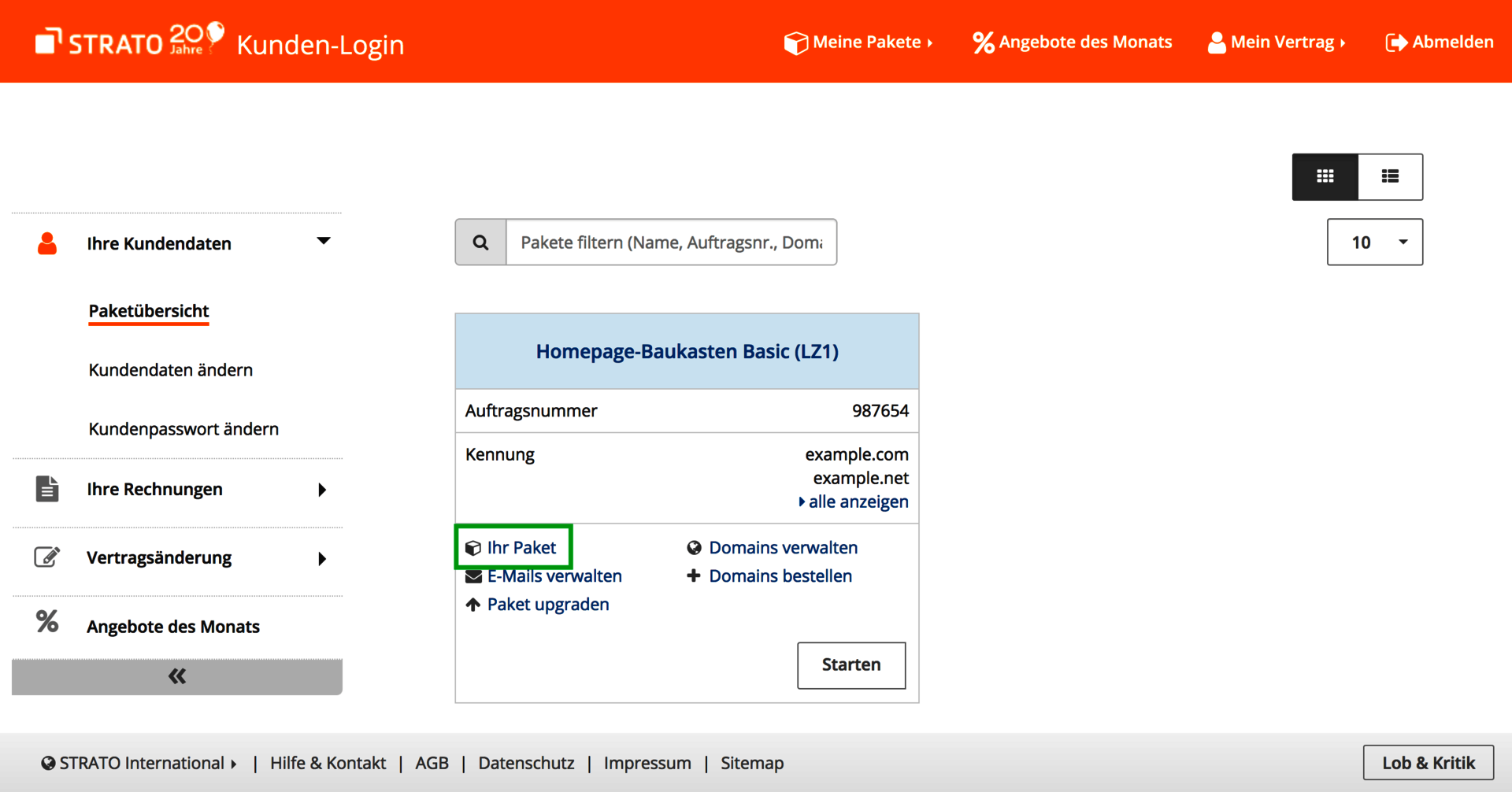
Task: Open the packages-per-page dropdown showing 10
Action: (x=1374, y=242)
